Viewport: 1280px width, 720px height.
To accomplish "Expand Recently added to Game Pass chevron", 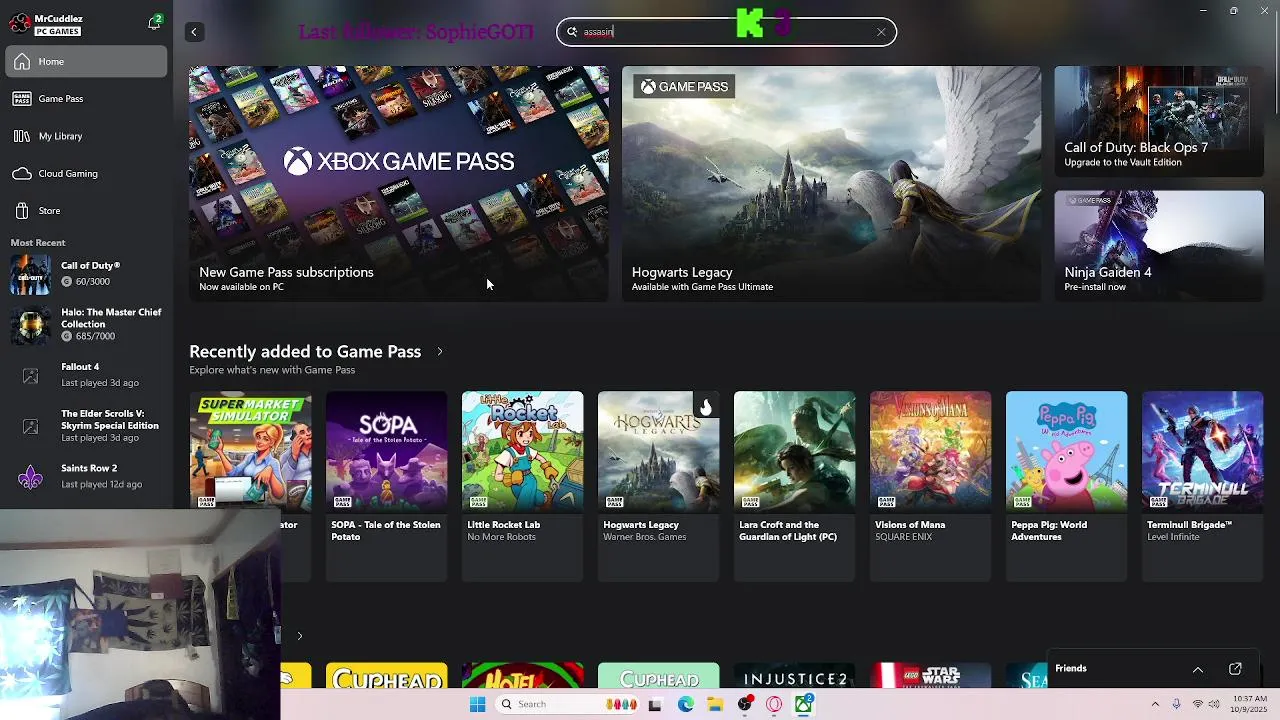I will [x=439, y=352].
